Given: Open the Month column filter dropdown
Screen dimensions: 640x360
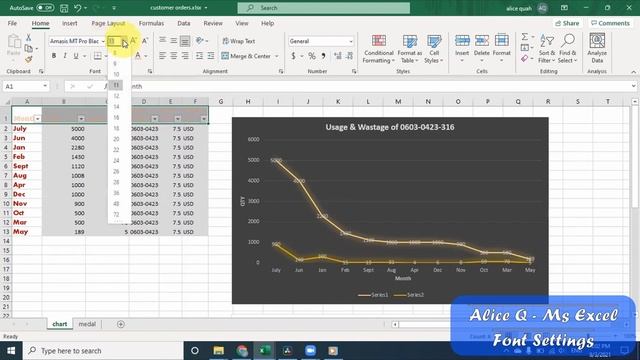Looking at the screenshot, I should [x=38, y=118].
